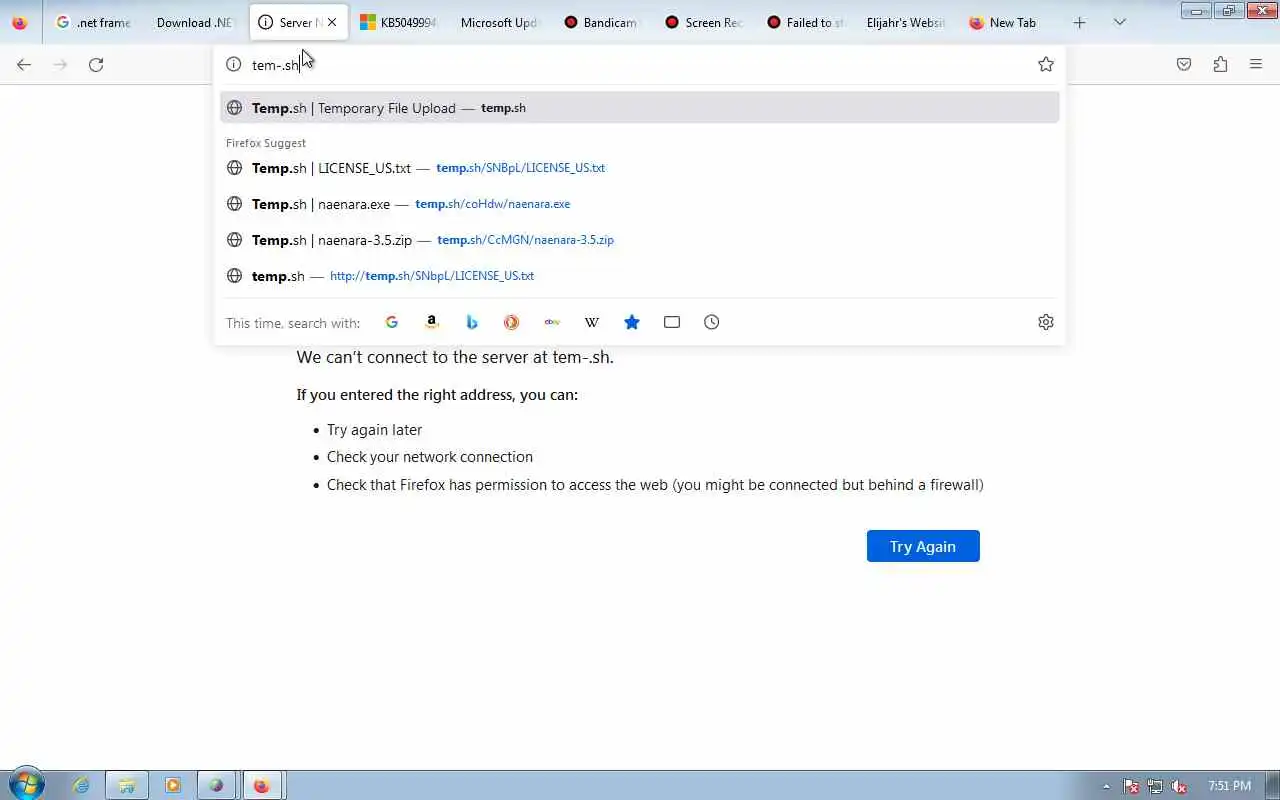
Task: Search browsing history with the clock icon
Action: [x=712, y=322]
